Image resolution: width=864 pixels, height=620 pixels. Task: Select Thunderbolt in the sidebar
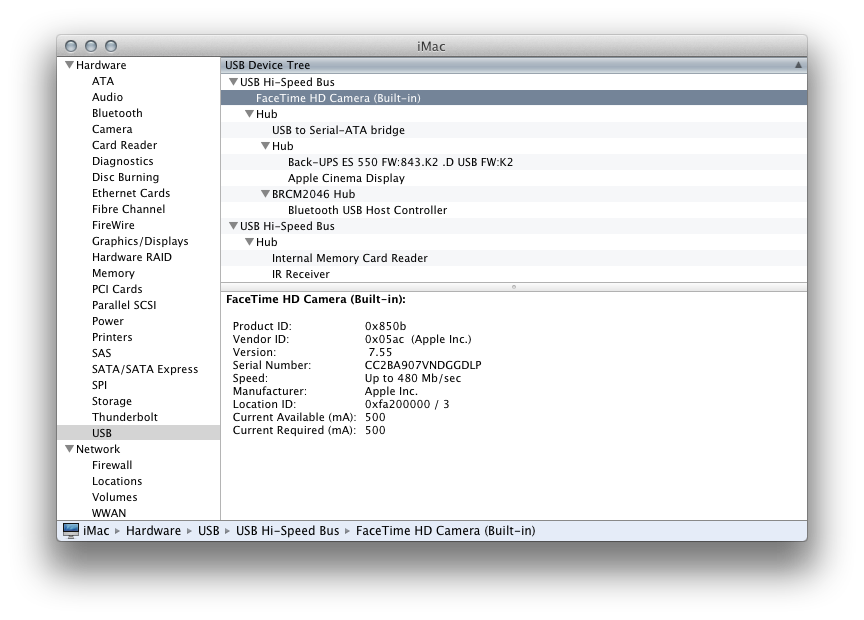pos(125,417)
